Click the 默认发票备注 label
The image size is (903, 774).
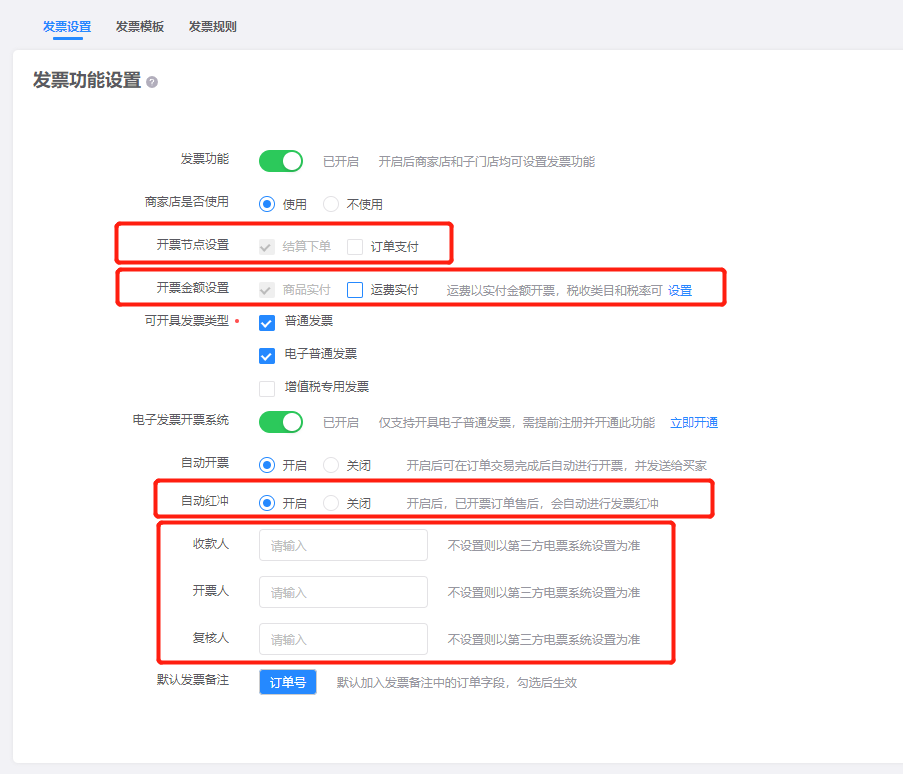pyautogui.click(x=193, y=680)
